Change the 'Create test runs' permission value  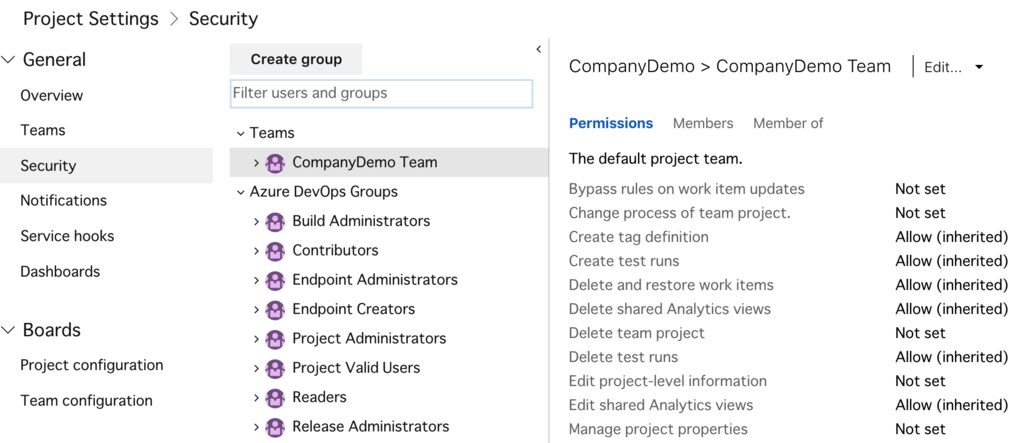952,261
